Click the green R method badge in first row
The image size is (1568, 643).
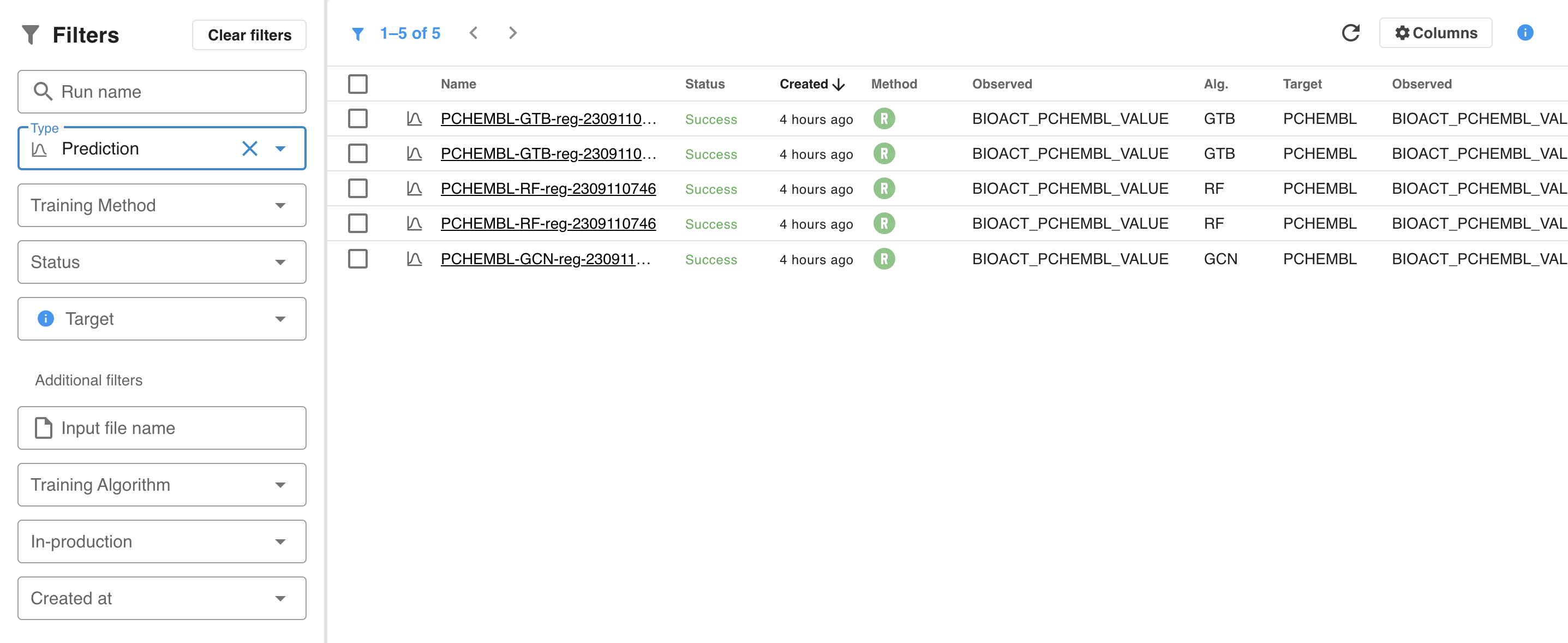(x=883, y=119)
